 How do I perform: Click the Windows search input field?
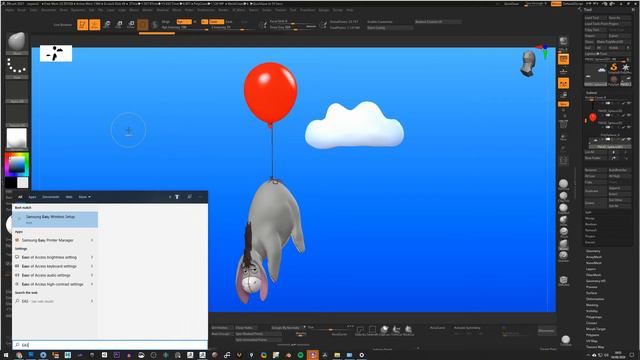(110, 345)
